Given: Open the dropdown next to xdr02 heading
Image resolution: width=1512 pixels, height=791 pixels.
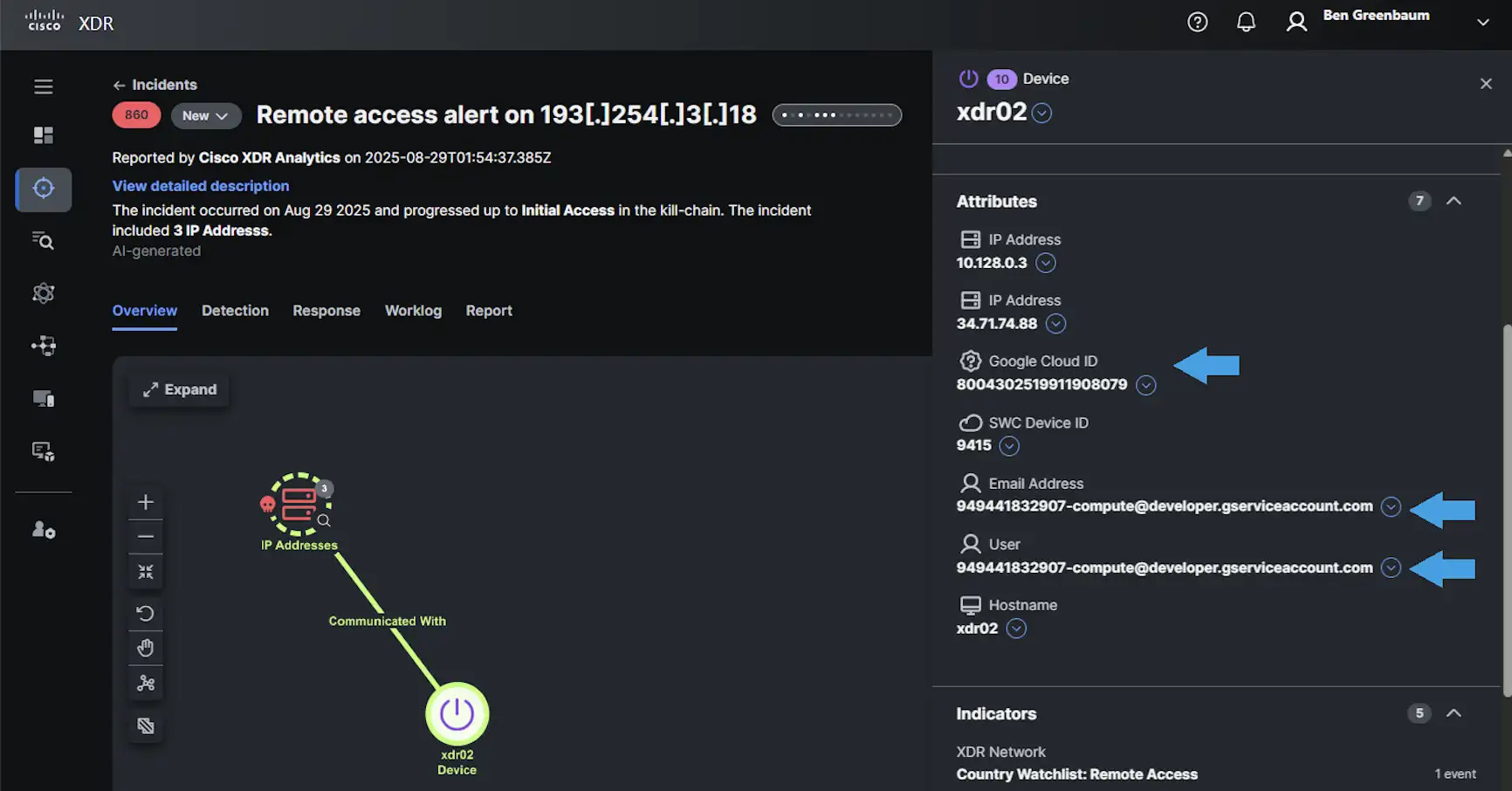Looking at the screenshot, I should 1042,113.
